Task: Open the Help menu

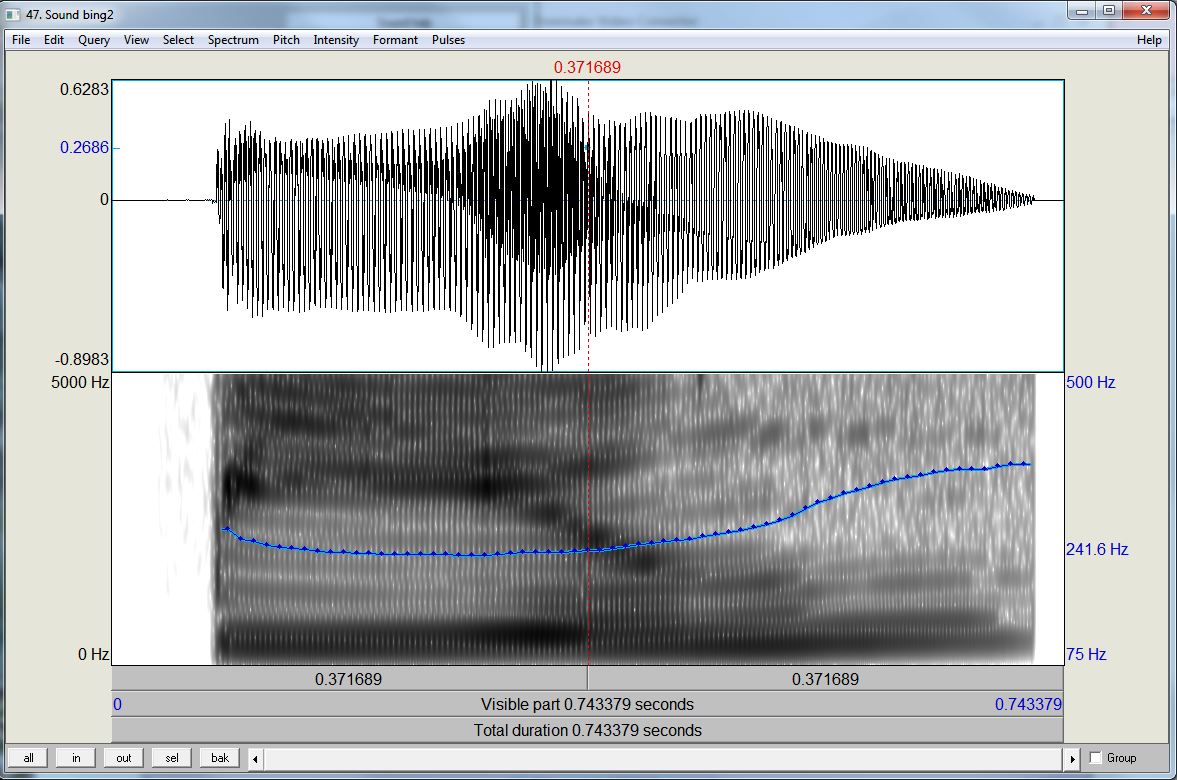Action: [1148, 40]
